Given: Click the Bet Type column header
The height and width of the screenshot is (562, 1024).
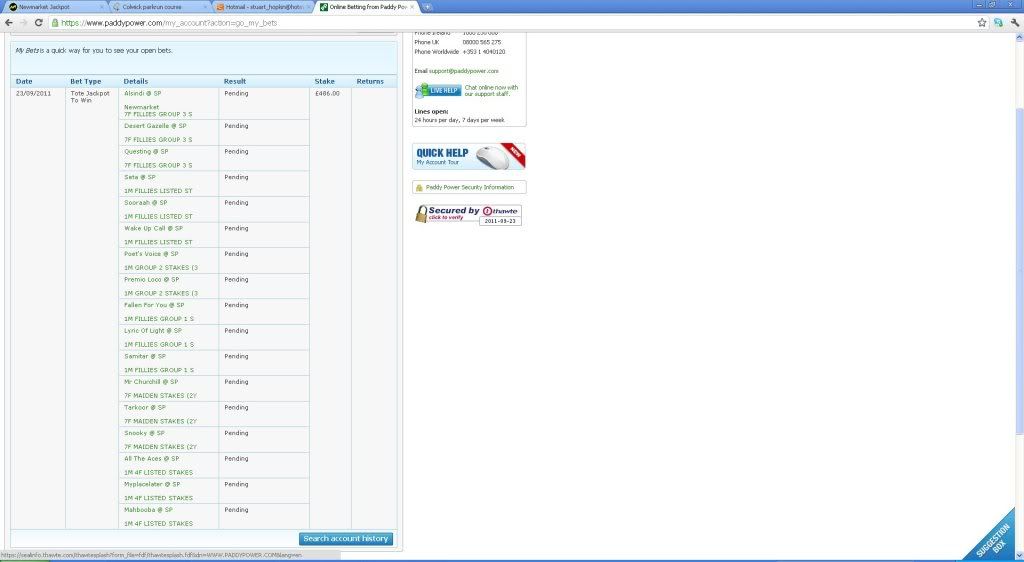Looking at the screenshot, I should 86,82.
